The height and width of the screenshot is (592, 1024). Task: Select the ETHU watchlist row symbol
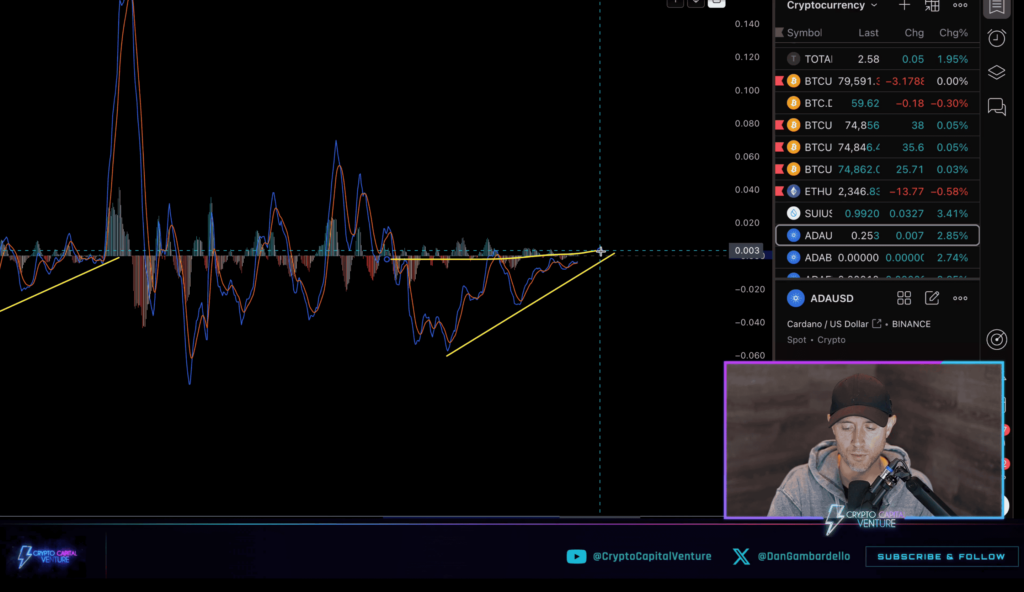(818, 191)
